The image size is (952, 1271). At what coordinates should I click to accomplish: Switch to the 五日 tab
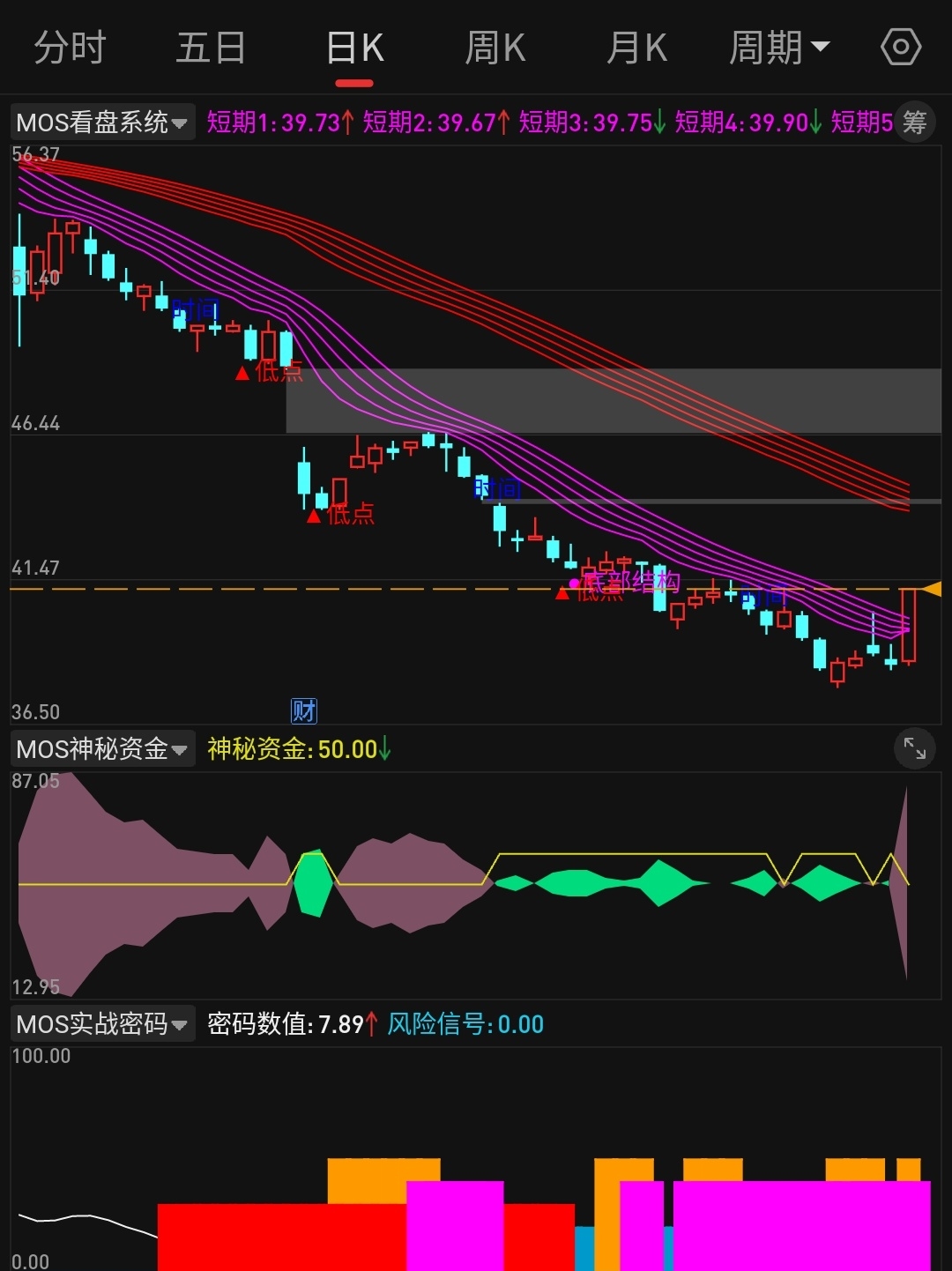211,48
